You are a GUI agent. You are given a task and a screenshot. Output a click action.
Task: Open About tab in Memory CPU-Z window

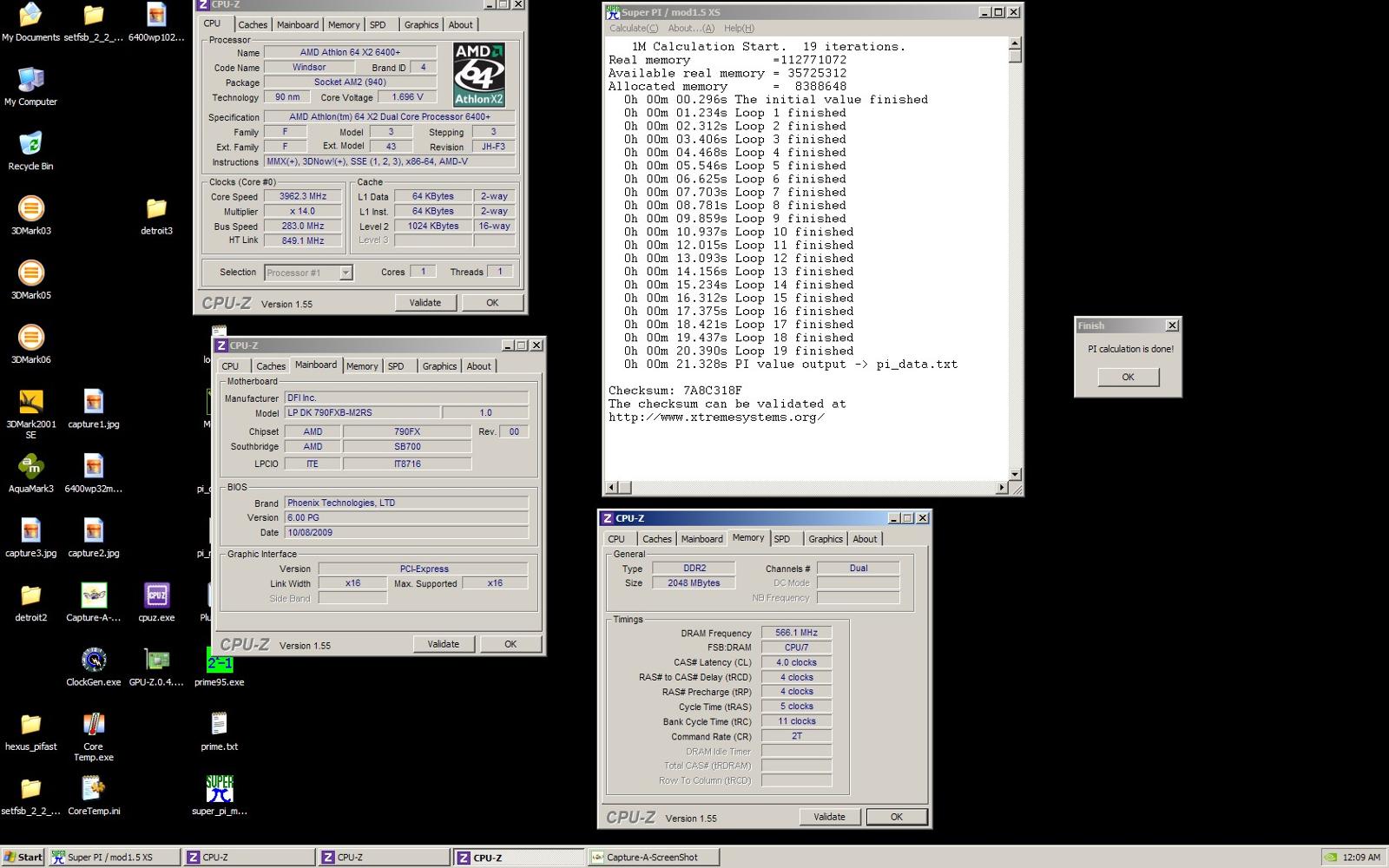pos(865,539)
